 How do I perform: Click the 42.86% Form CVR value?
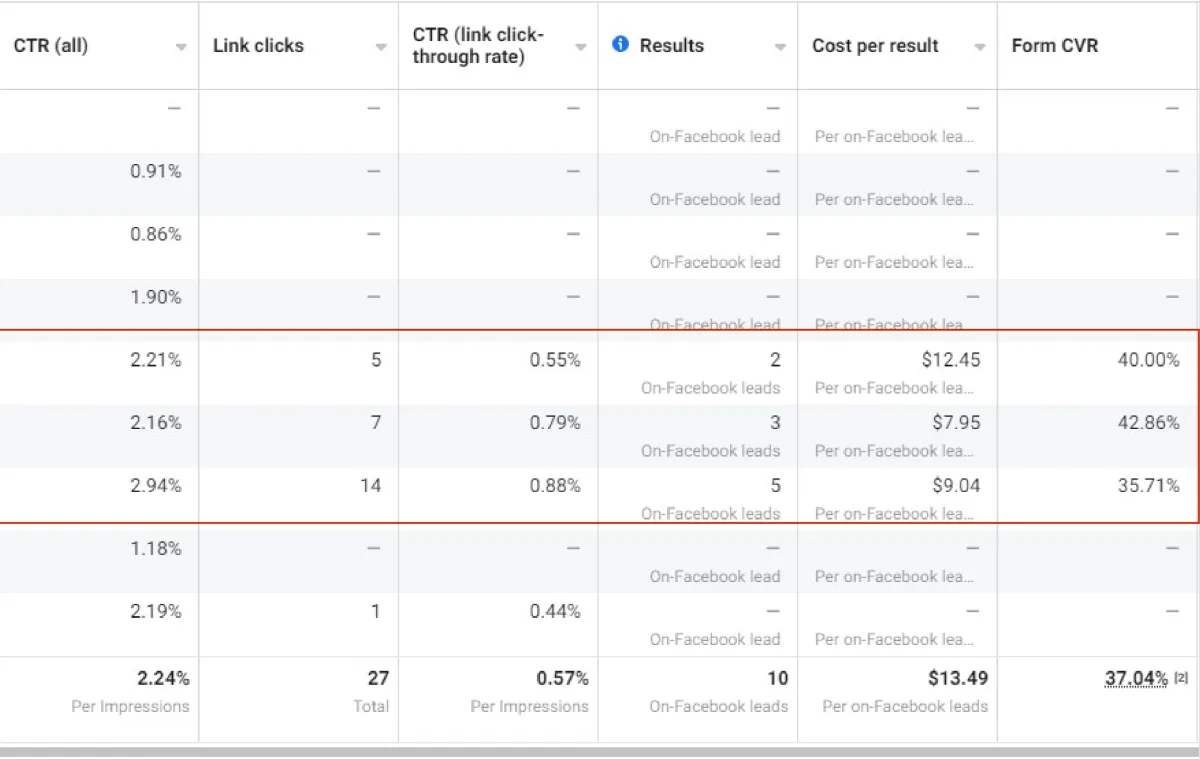coord(1148,422)
